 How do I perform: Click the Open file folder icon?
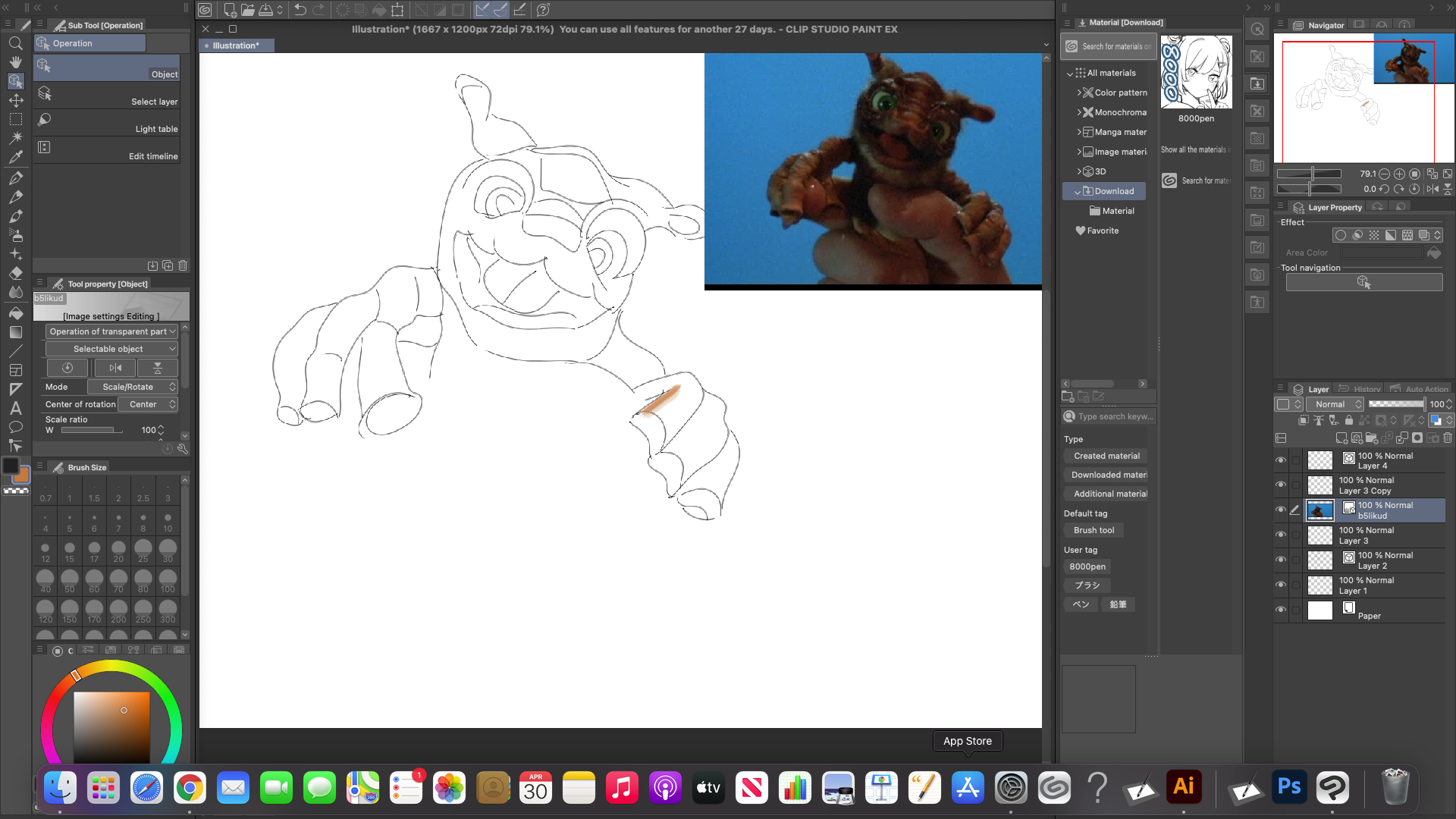tap(248, 10)
